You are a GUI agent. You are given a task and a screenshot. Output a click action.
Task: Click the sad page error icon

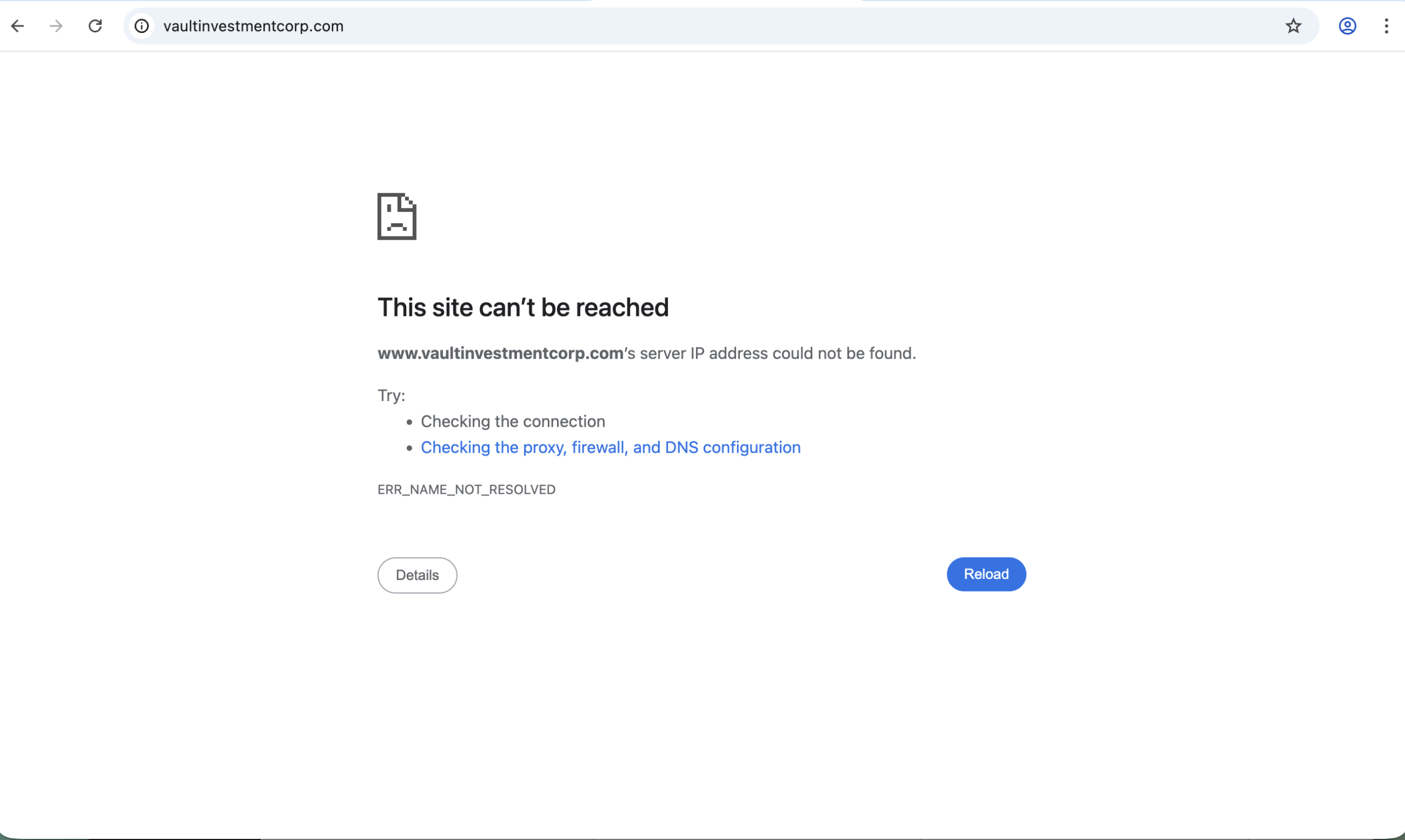pos(396,216)
